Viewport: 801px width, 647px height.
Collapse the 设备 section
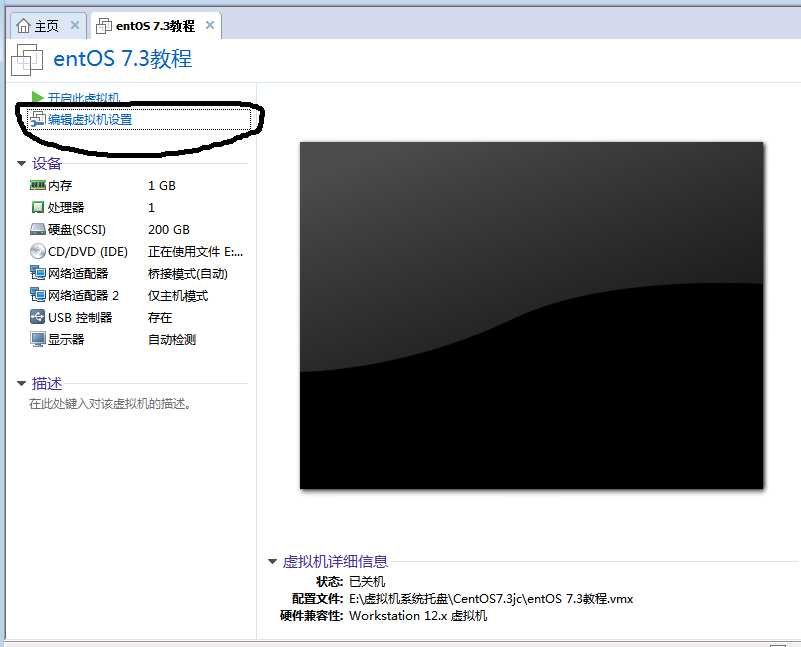[21, 163]
